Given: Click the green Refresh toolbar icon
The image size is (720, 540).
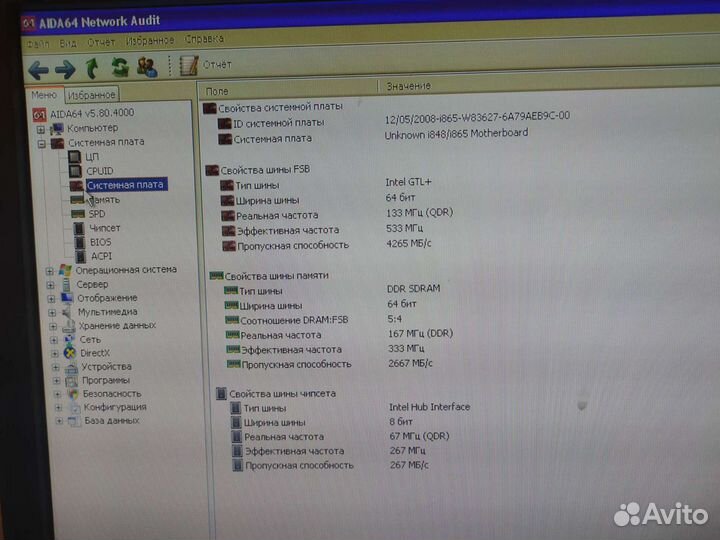Looking at the screenshot, I should click(x=119, y=67).
